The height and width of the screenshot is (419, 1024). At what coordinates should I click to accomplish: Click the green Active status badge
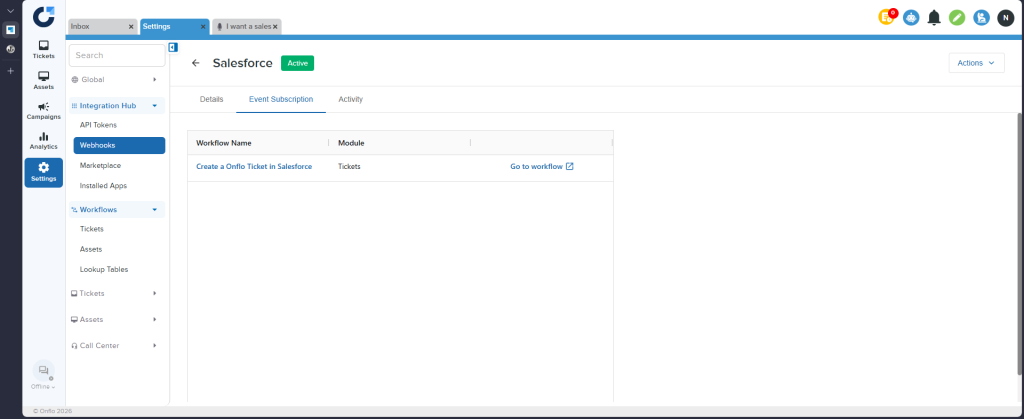[298, 63]
